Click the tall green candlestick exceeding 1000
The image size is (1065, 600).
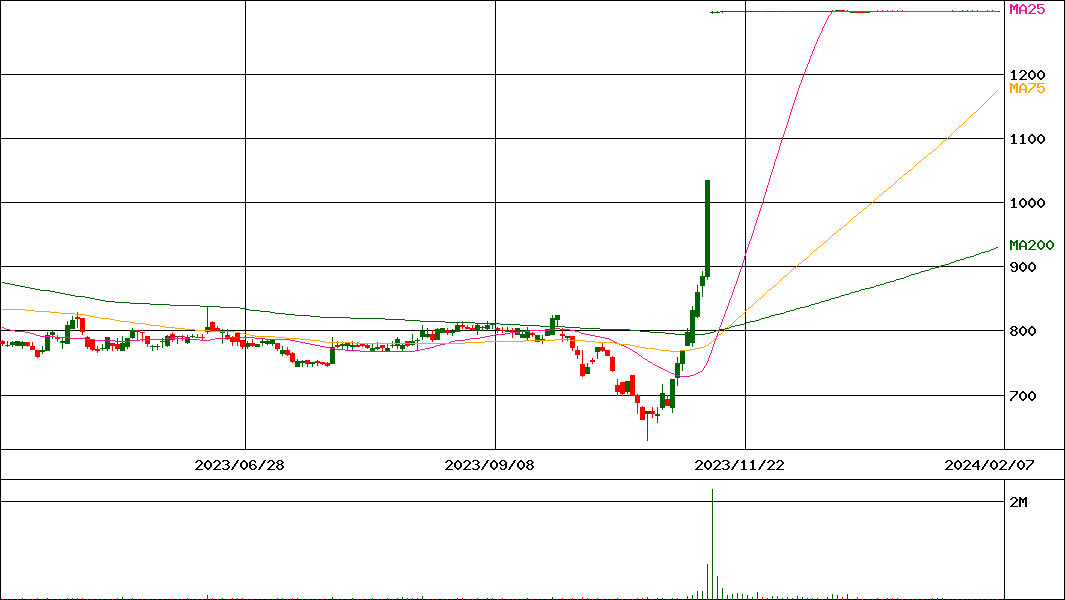[708, 228]
